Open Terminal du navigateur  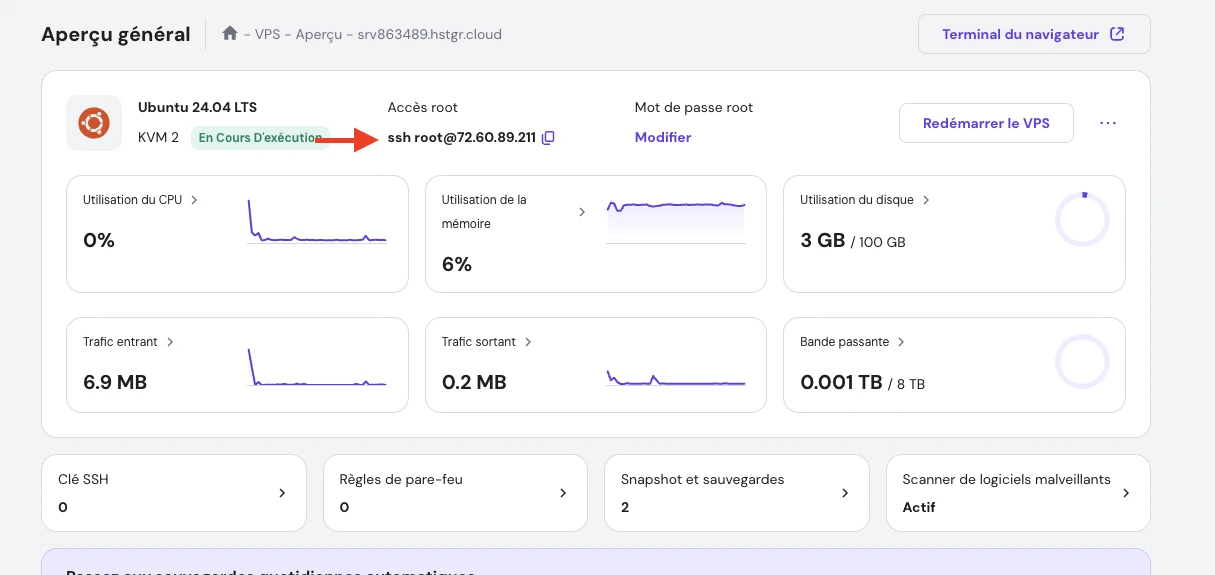tap(1033, 34)
